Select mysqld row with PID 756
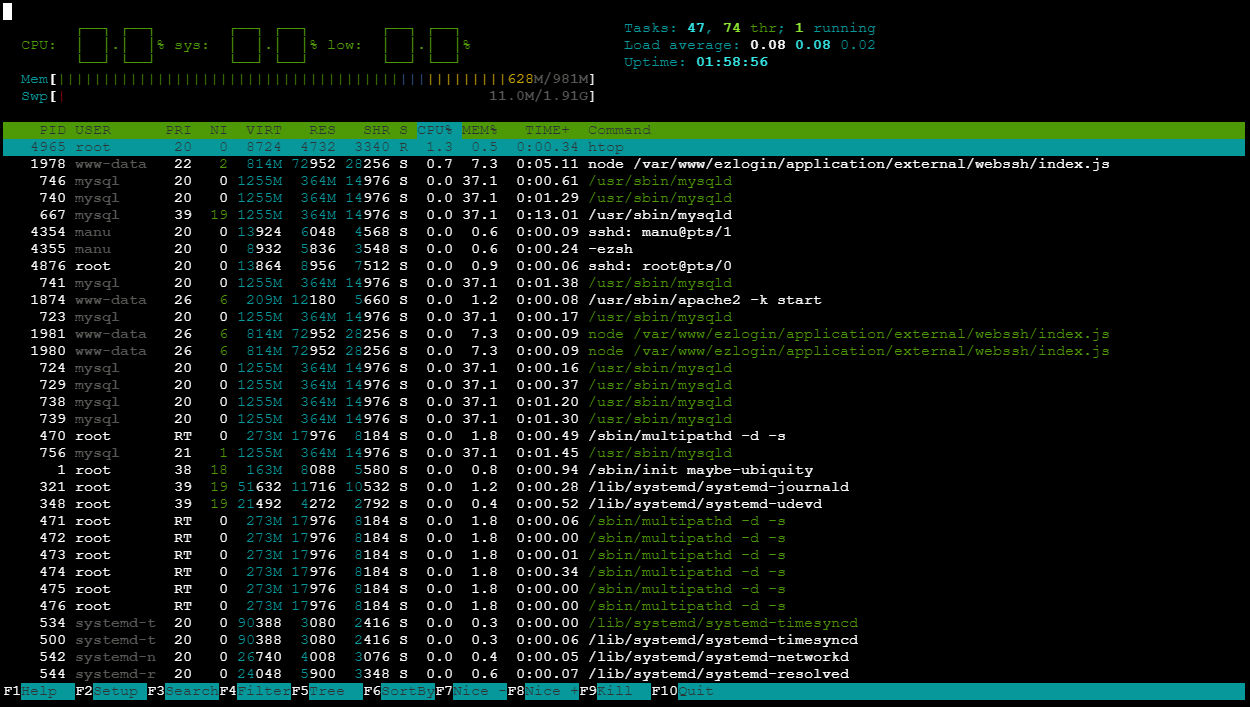Image resolution: width=1250 pixels, height=707 pixels. (x=624, y=453)
